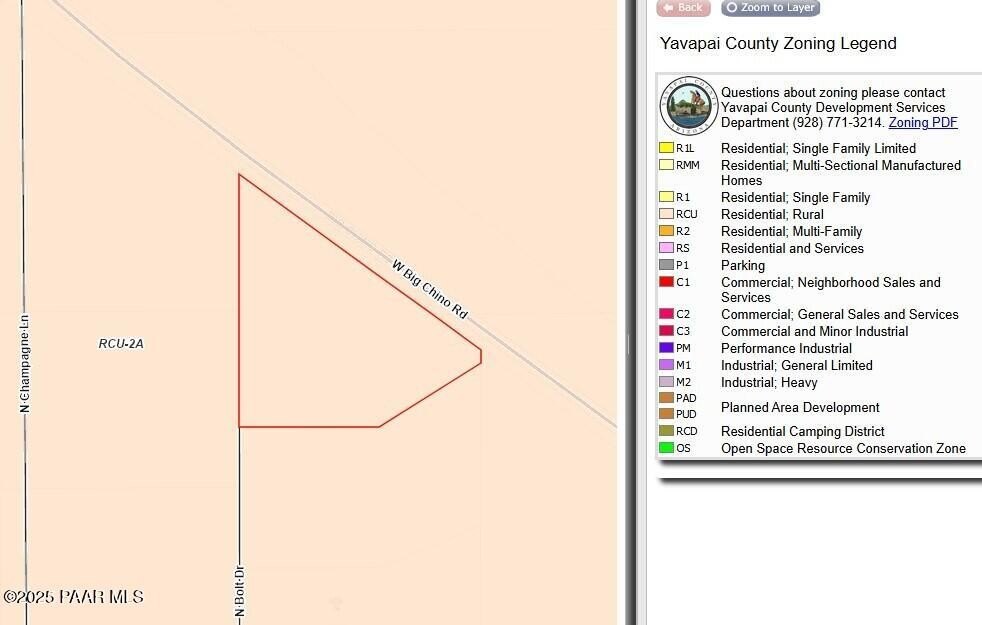The image size is (982, 625).
Task: Click the R2 orange legend swatch
Action: [x=666, y=231]
